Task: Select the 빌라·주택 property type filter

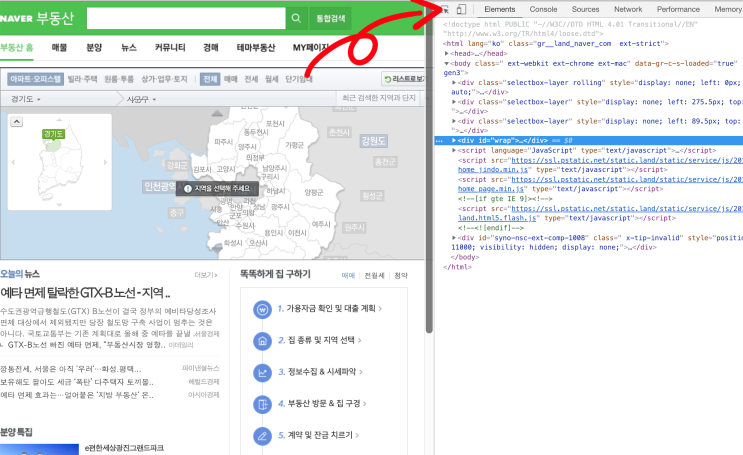Action: coord(82,79)
